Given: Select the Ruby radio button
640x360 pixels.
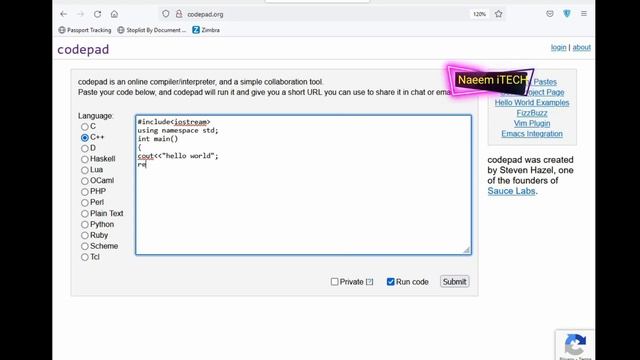Looking at the screenshot, I should pyautogui.click(x=84, y=236).
